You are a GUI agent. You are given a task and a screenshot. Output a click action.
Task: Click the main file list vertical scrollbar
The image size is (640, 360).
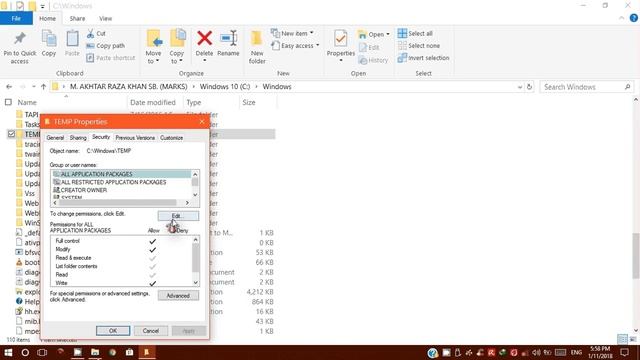[x=636, y=256]
